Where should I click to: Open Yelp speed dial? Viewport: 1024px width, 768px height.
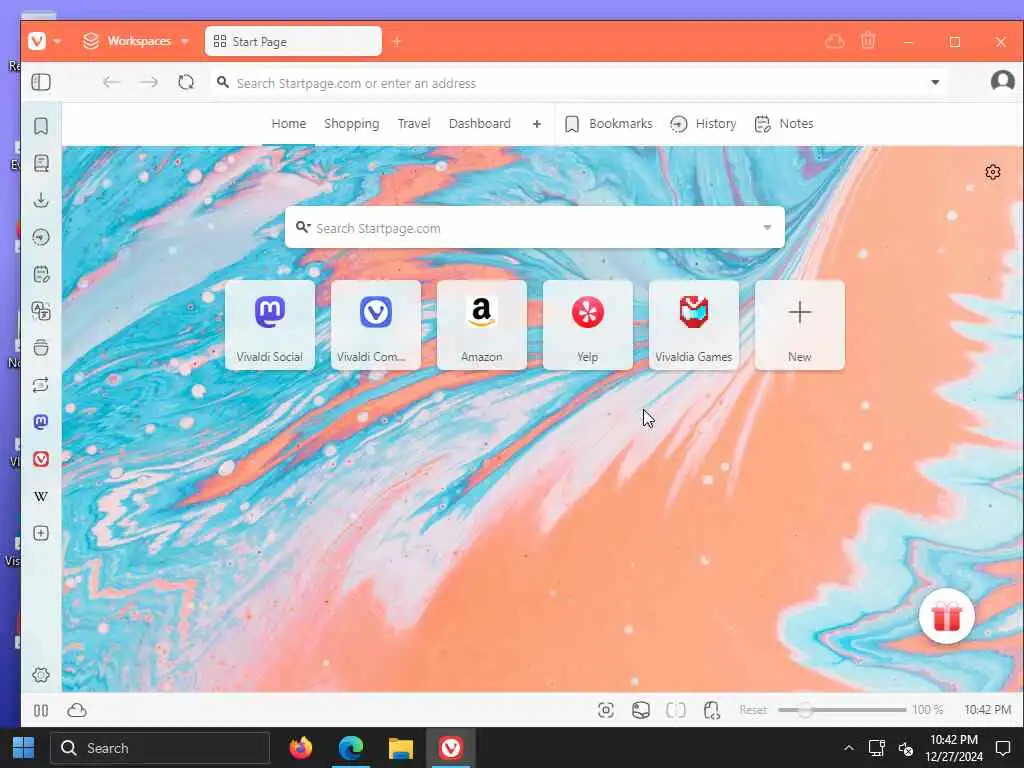588,325
